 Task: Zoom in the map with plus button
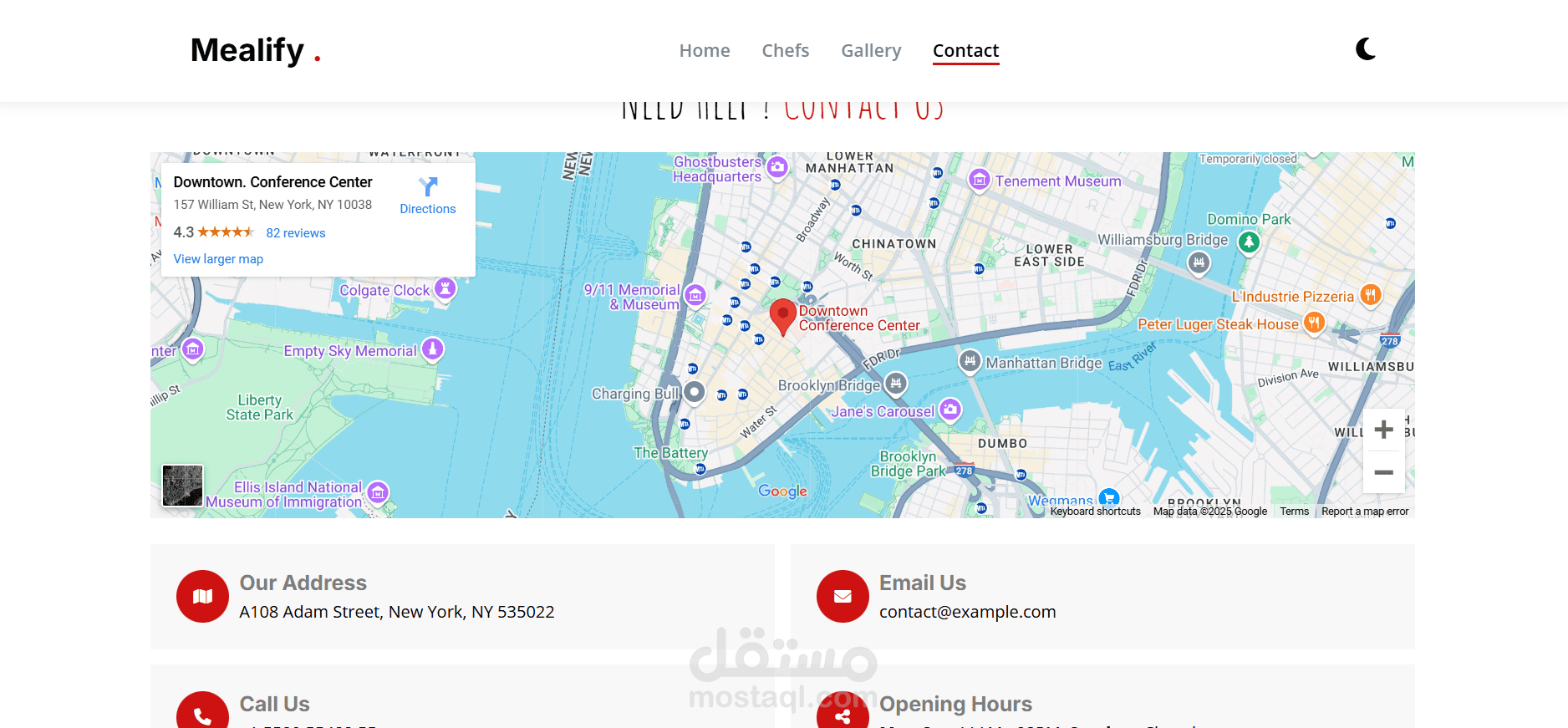pos(1384,430)
